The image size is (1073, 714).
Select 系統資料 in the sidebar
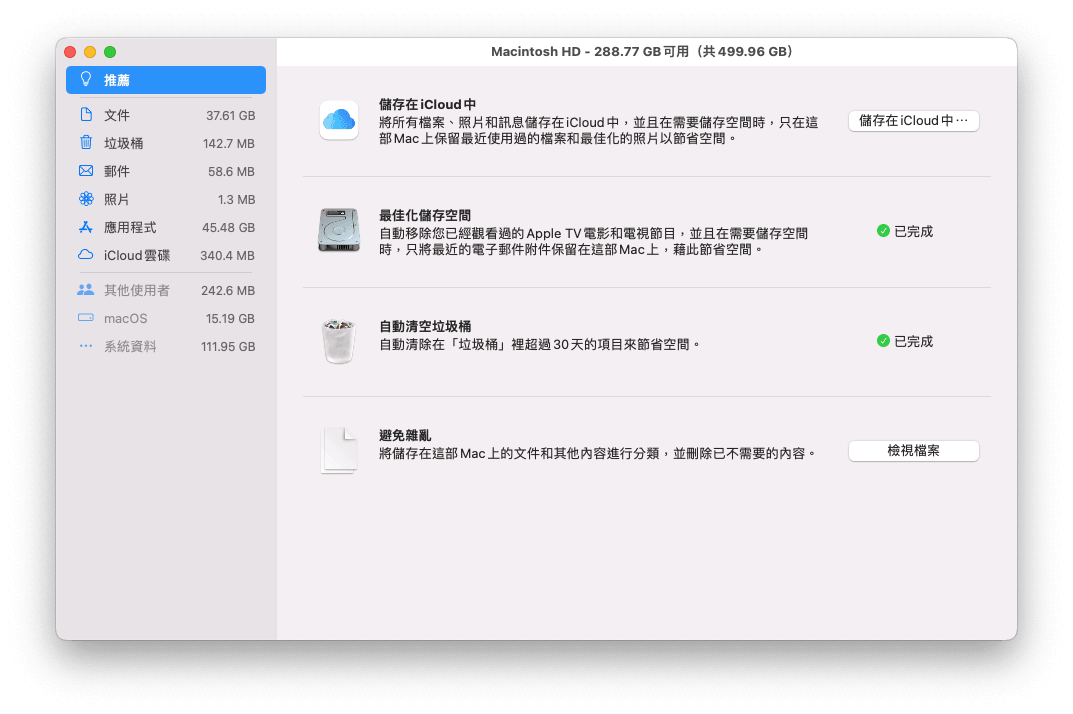click(130, 347)
